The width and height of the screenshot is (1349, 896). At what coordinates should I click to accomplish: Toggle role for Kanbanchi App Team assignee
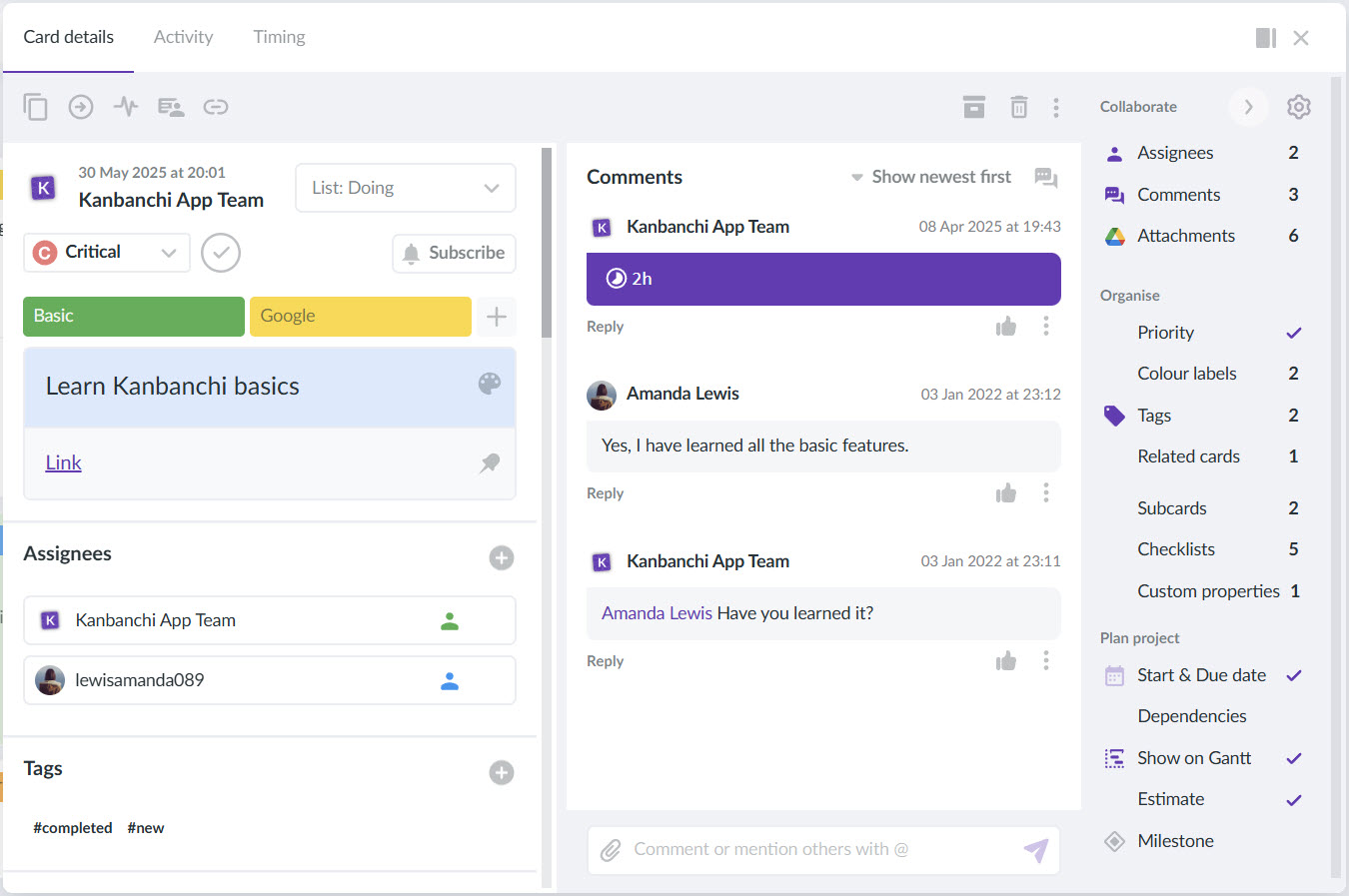[450, 621]
